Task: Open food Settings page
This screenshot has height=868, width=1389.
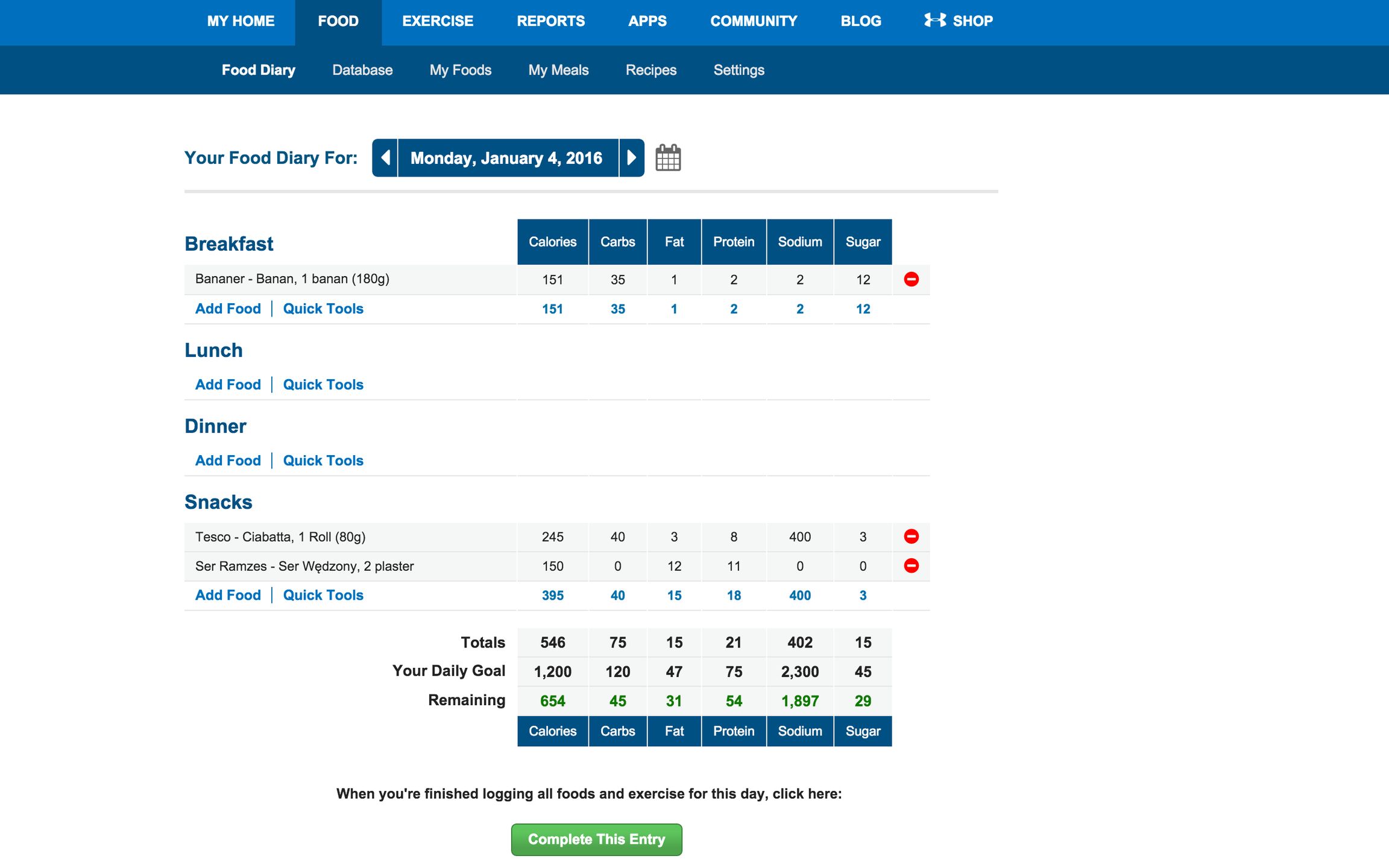Action: point(739,70)
